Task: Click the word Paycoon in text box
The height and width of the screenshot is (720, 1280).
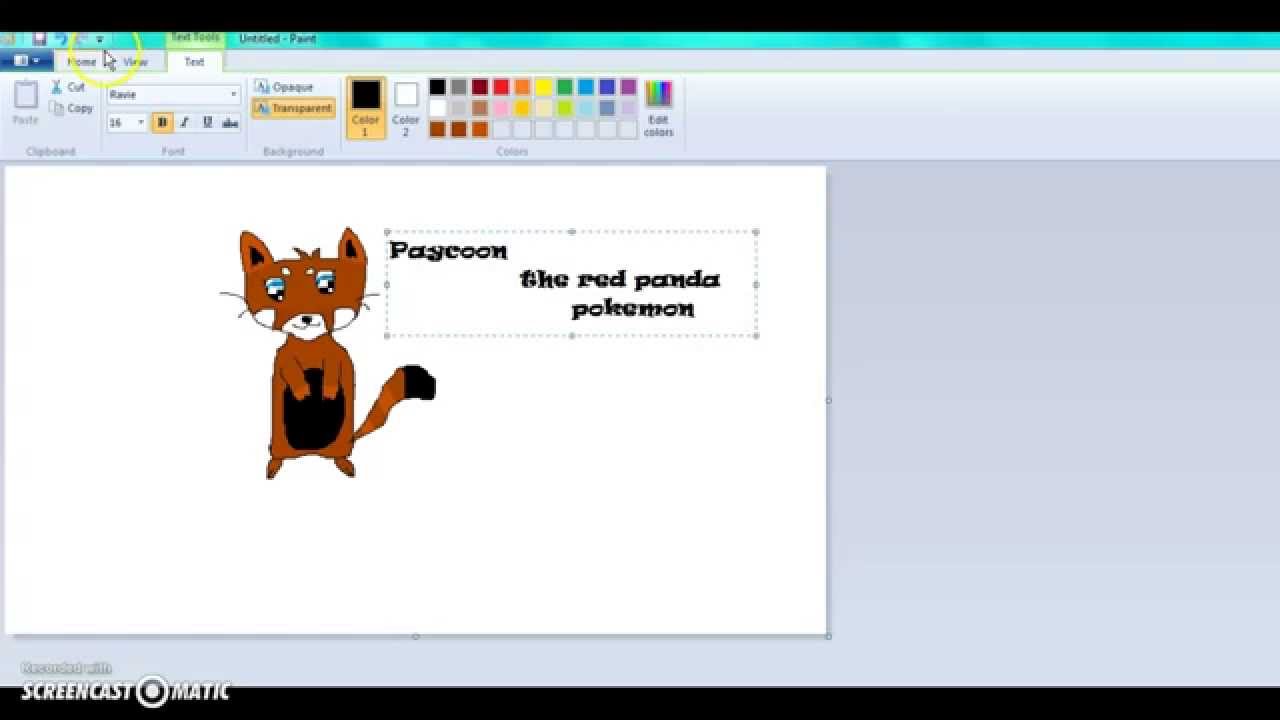Action: click(x=448, y=251)
